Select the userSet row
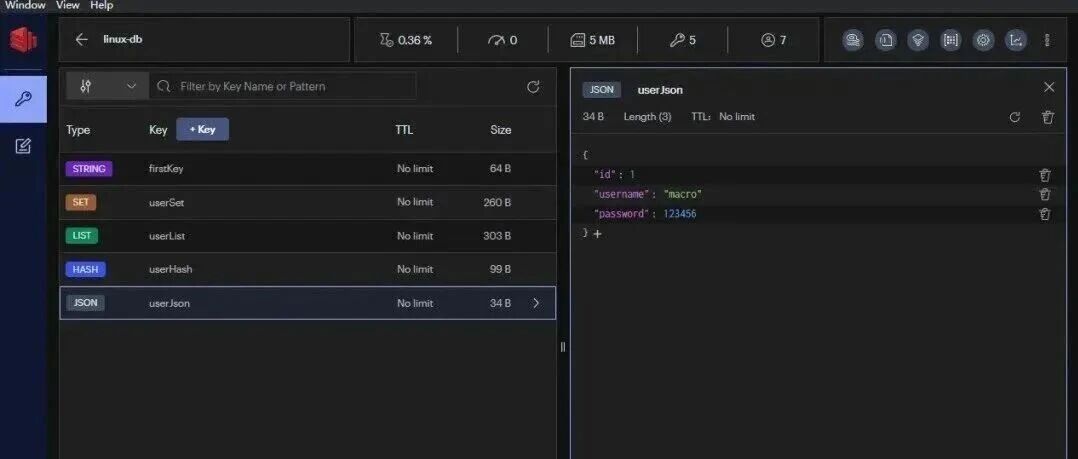This screenshot has width=1078, height=459. coord(307,202)
